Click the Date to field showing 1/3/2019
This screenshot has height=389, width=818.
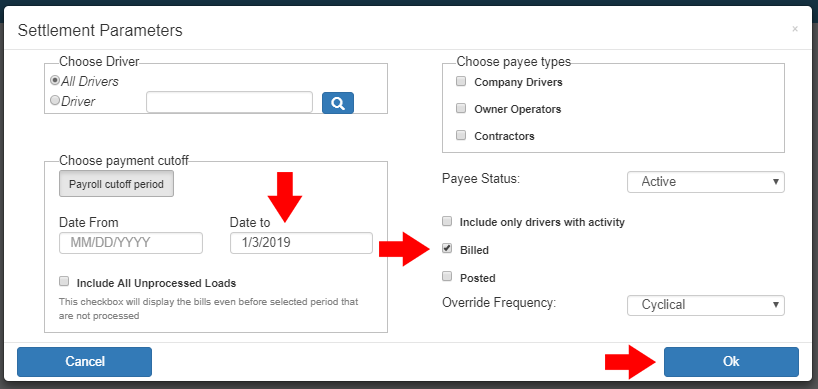[x=302, y=243]
